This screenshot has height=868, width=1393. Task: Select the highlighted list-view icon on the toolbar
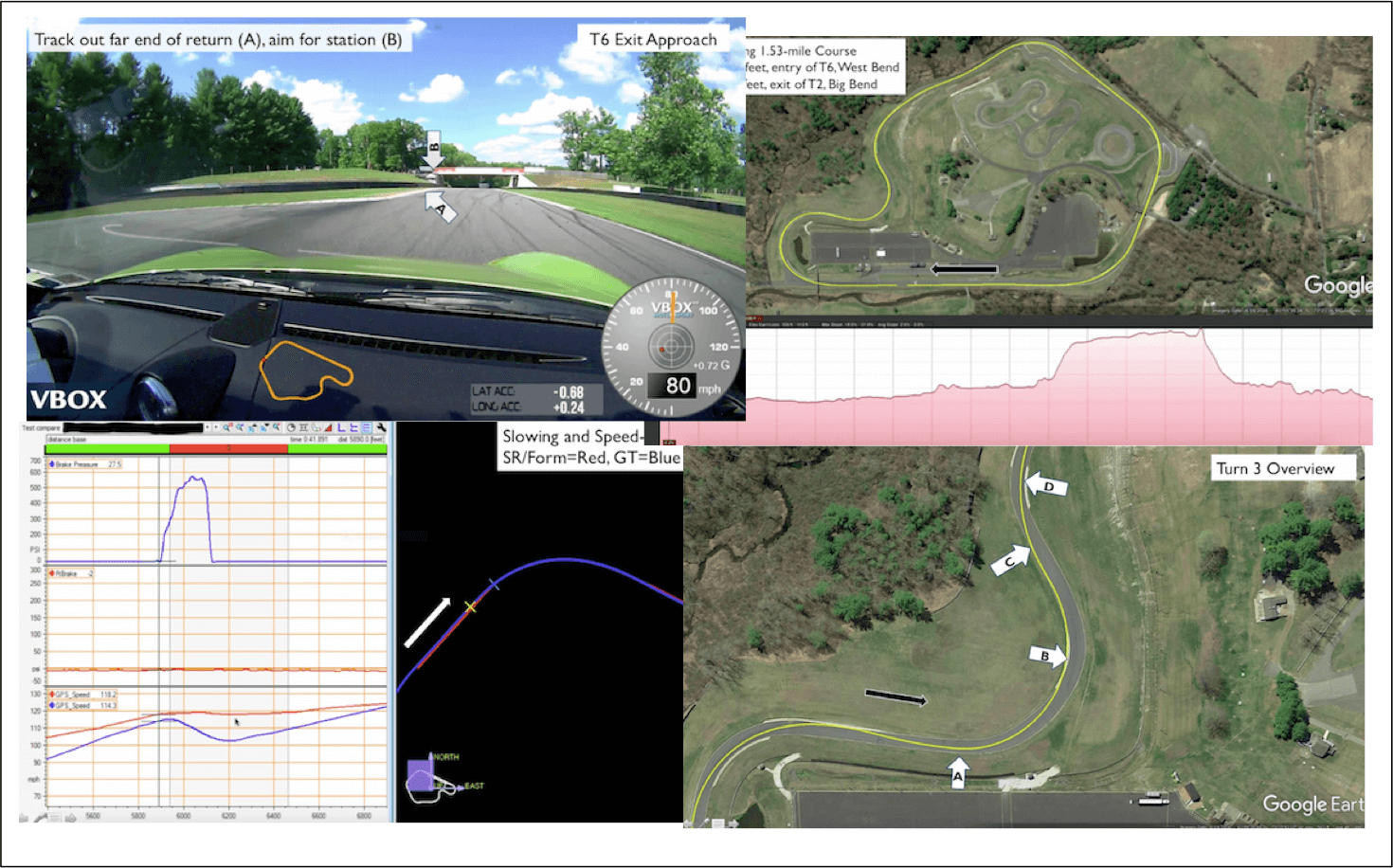[368, 428]
